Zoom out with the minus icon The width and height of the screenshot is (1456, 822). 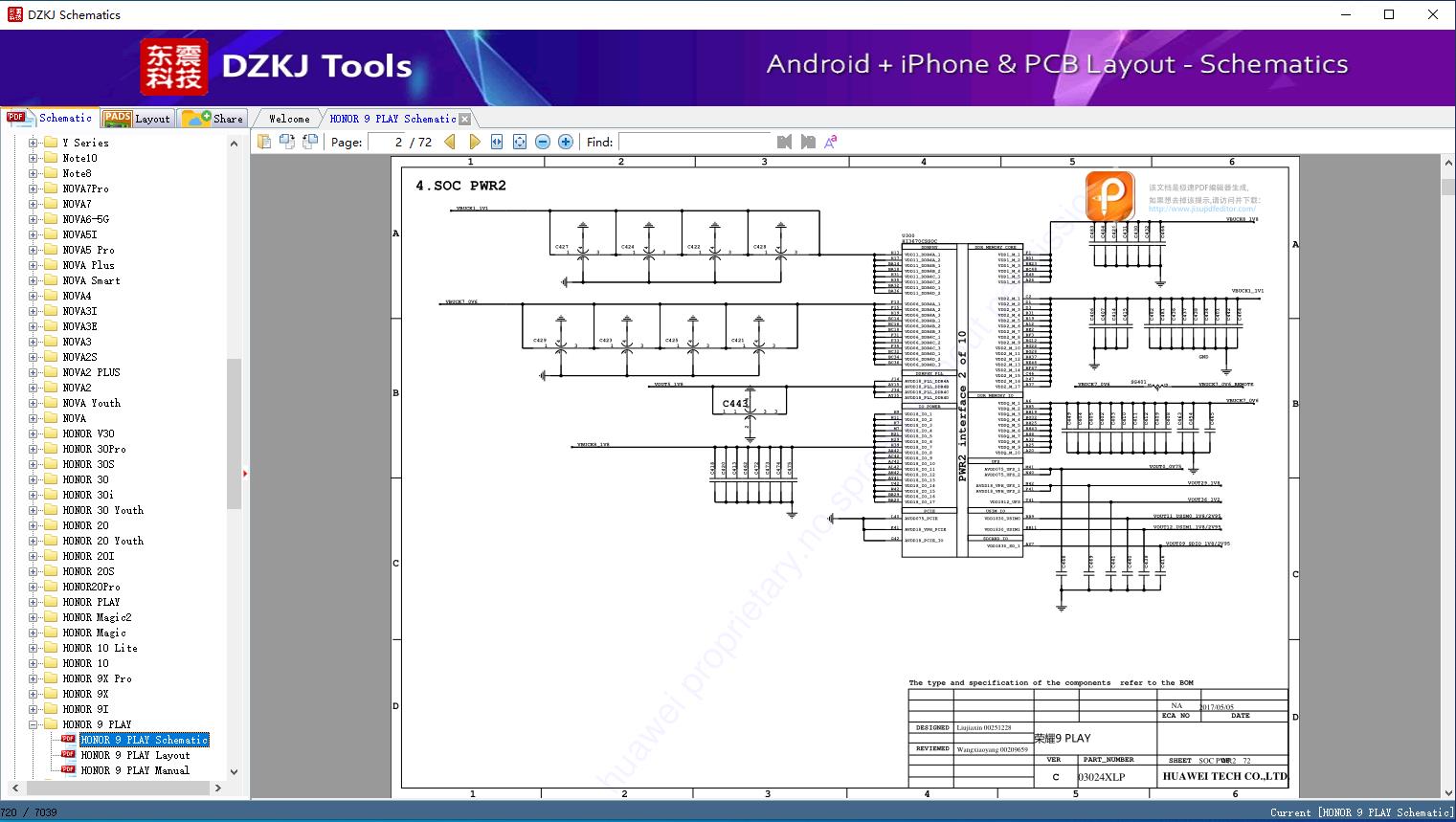tap(543, 142)
